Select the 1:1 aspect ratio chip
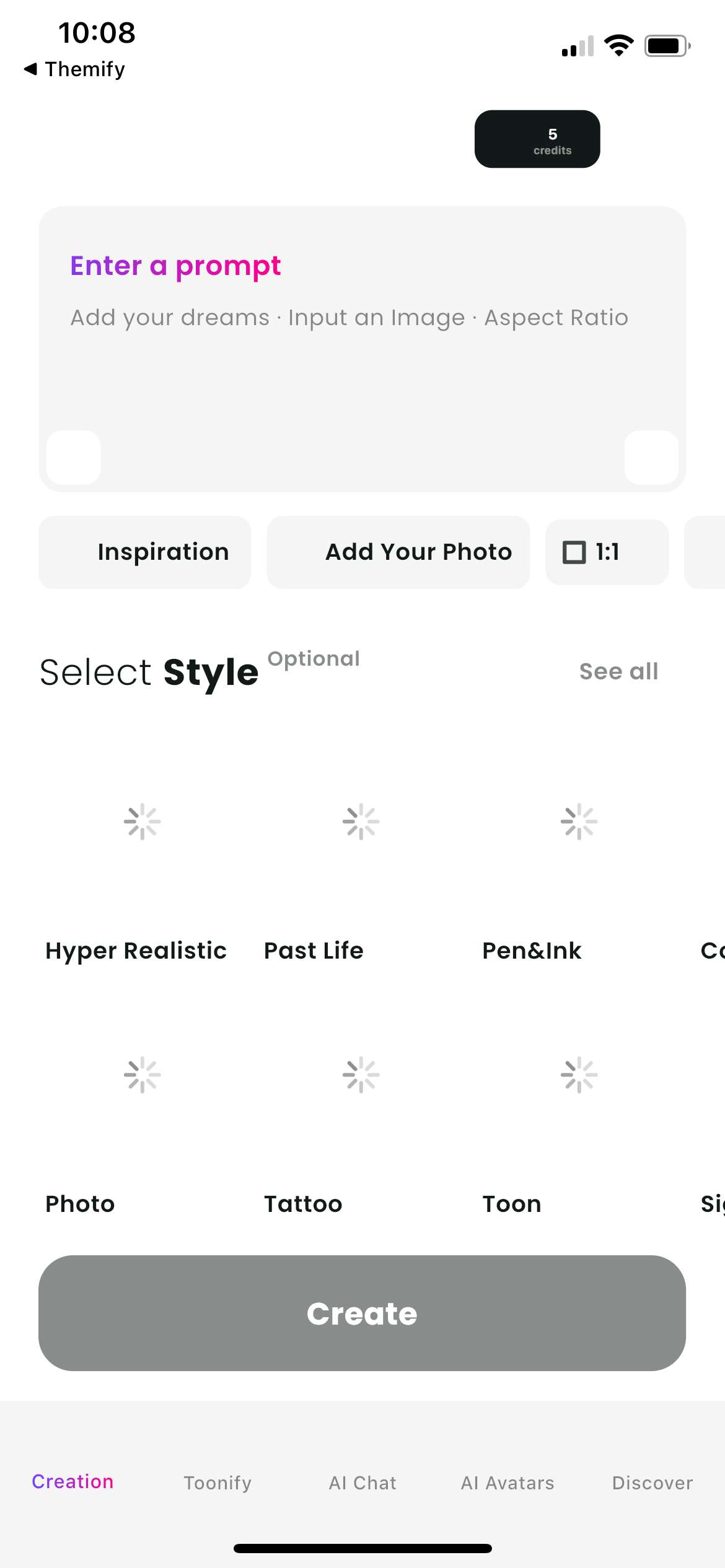Image resolution: width=725 pixels, height=1568 pixels. pyautogui.click(x=606, y=552)
